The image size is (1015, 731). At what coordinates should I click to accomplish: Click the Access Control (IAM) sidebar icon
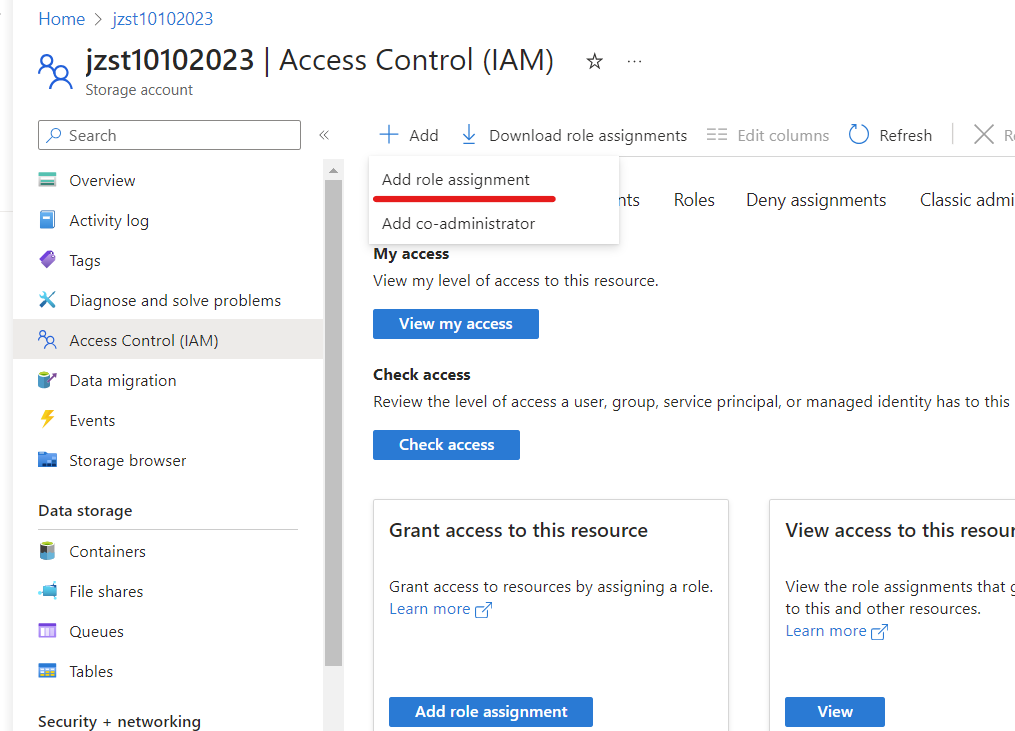(x=47, y=339)
